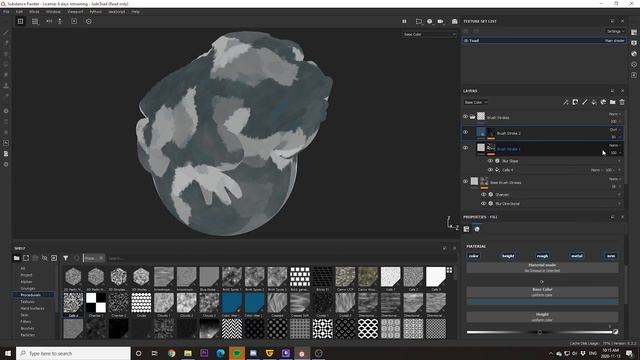Viewport: 640px width, 360px height.
Task: Toggle visibility of Cells 4 effect
Action: pyautogui.click(x=490, y=170)
